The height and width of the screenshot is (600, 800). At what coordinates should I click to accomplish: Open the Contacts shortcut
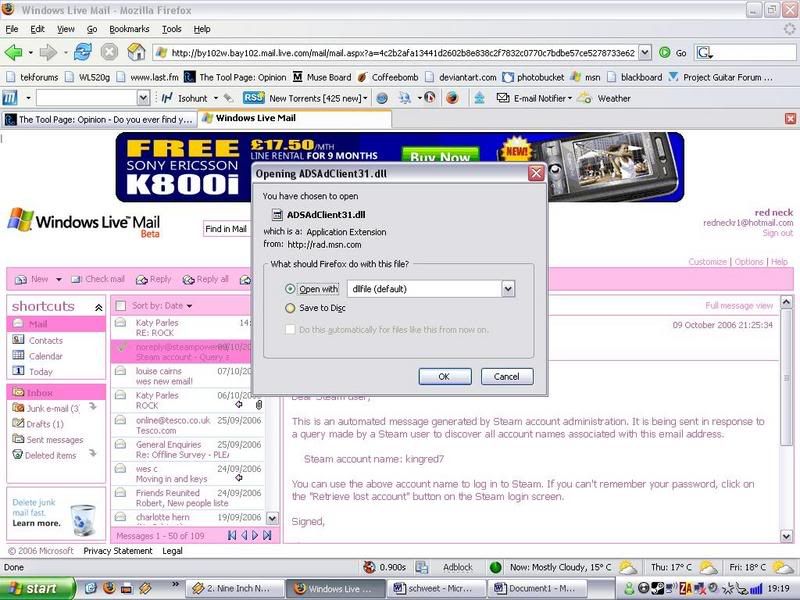(x=45, y=341)
